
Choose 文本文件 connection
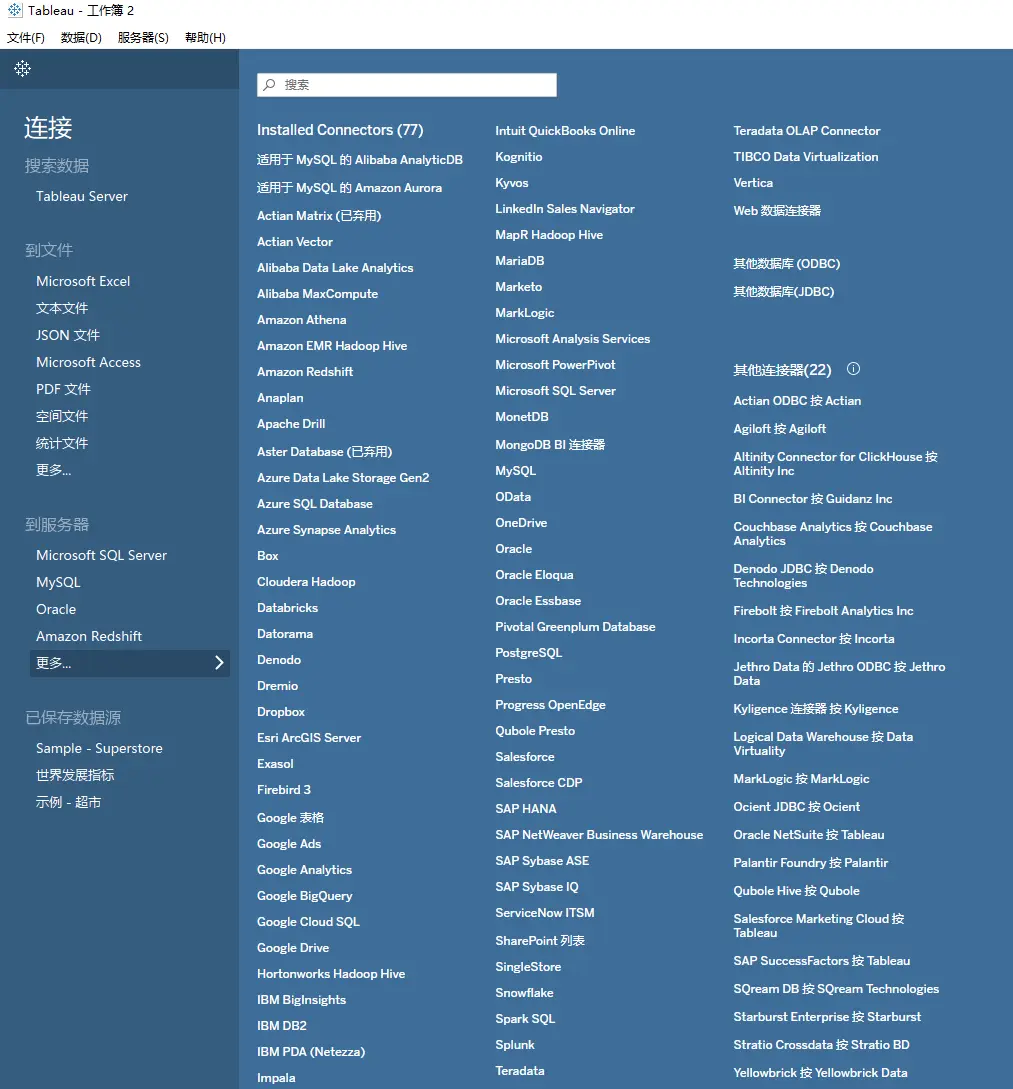(62, 308)
